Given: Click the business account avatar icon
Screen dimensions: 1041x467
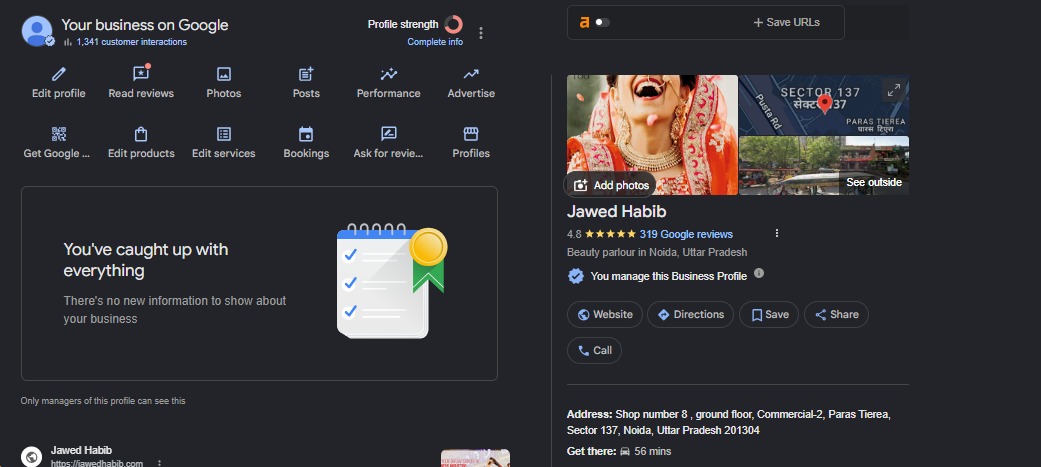Looking at the screenshot, I should (x=37, y=31).
